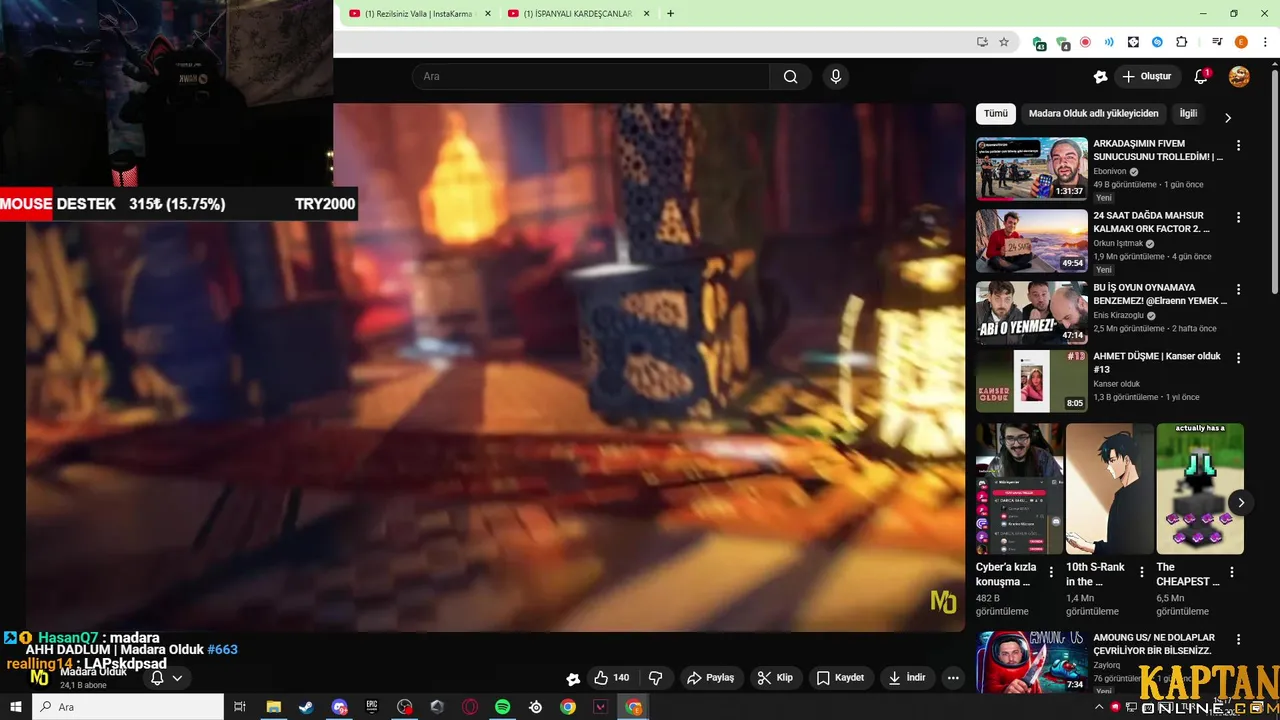The image size is (1280, 720).
Task: Open File Explorer from the taskbar
Action: [273, 707]
